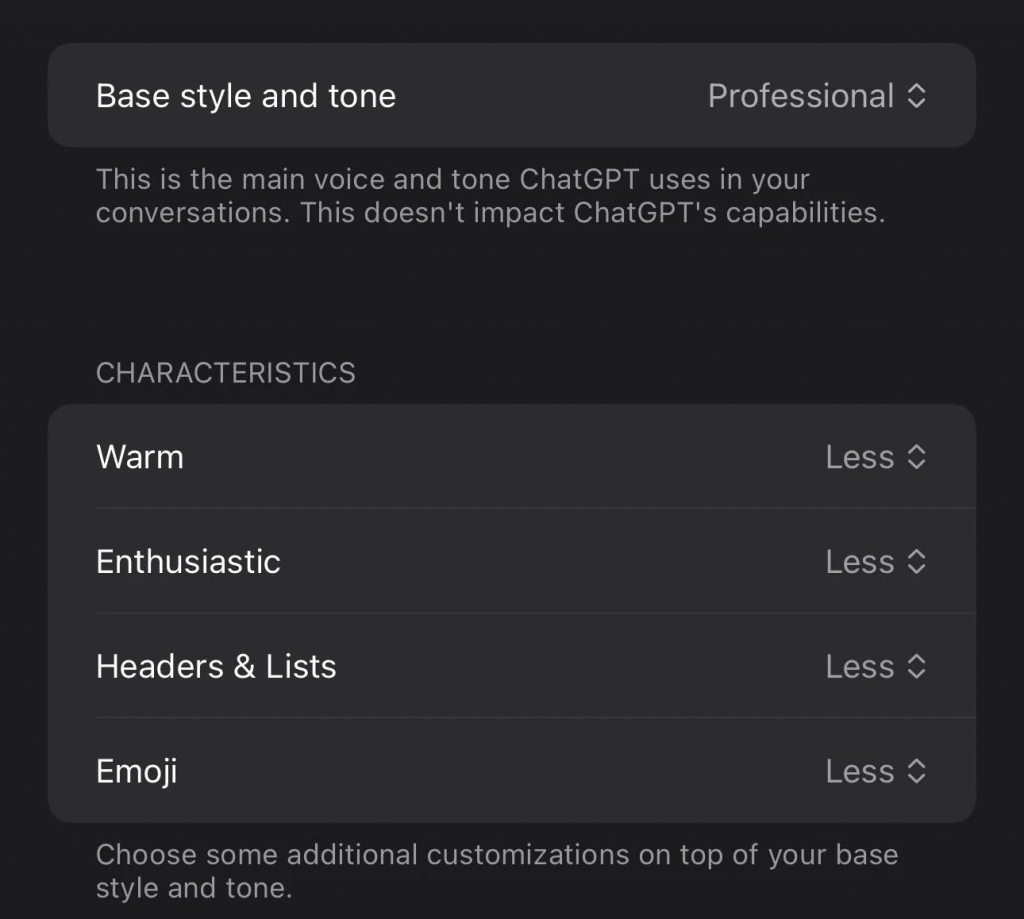
Task: Click empty middle space of the Warm row
Action: coord(500,457)
